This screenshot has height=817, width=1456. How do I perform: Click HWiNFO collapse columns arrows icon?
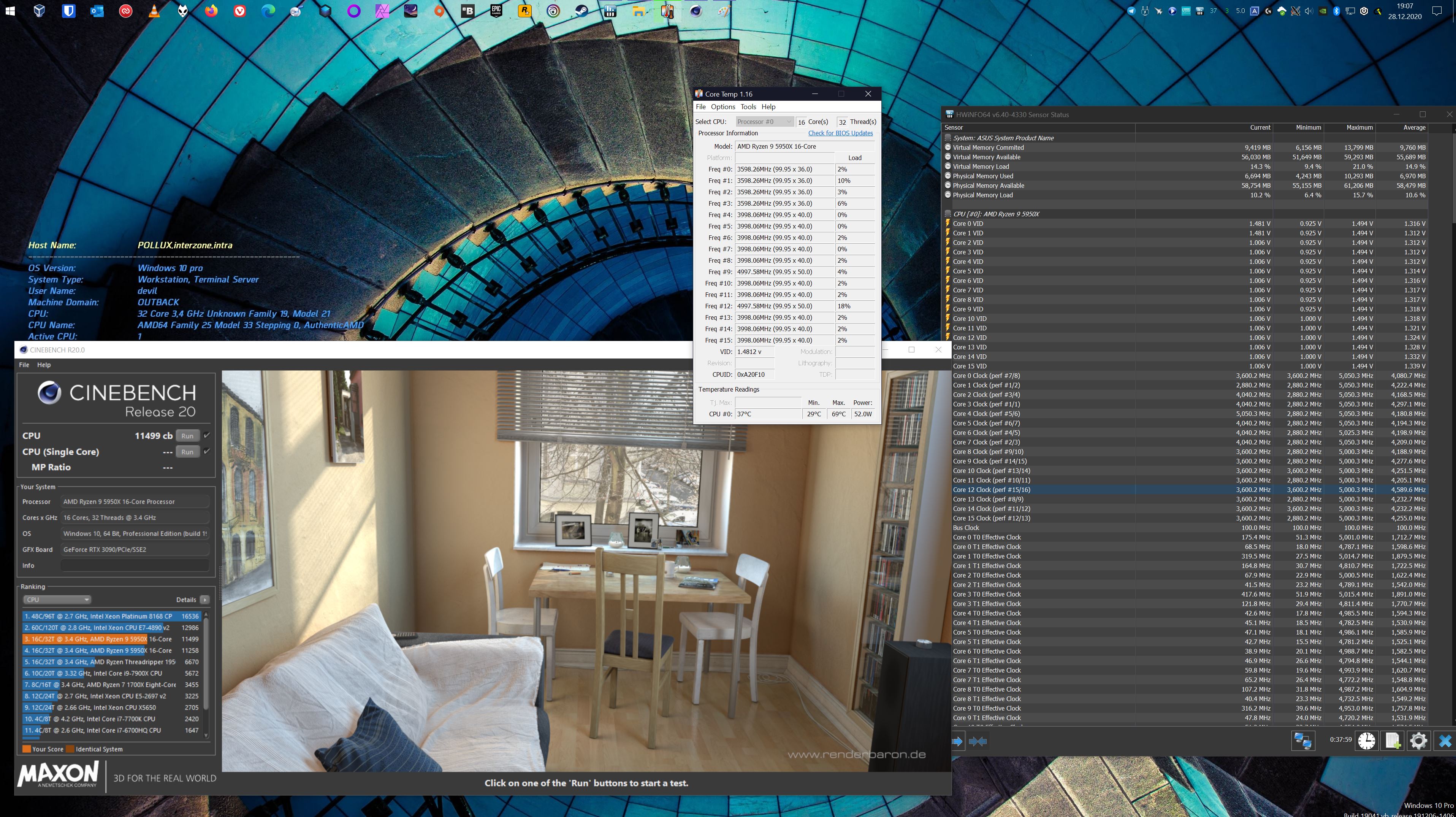(978, 741)
